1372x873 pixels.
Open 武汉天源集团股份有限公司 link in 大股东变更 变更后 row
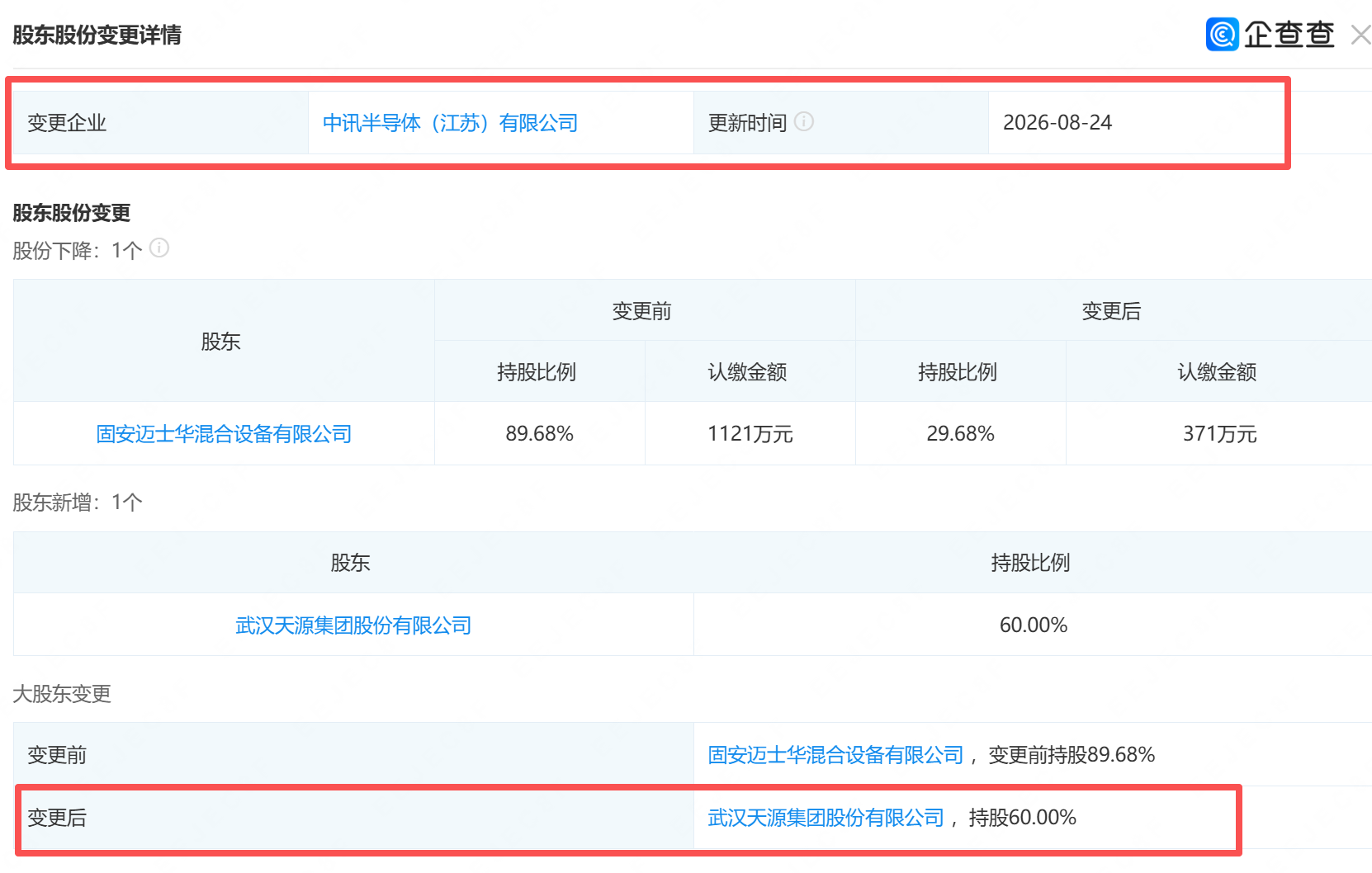(826, 818)
